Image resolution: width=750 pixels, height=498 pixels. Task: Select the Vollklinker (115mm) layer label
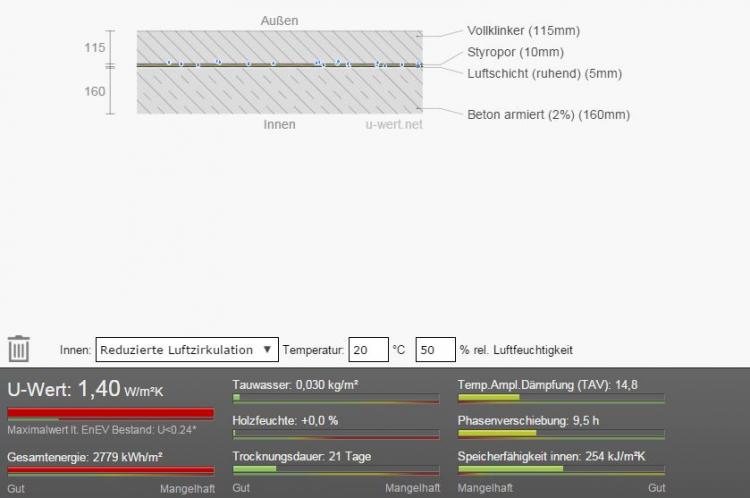[x=523, y=31]
